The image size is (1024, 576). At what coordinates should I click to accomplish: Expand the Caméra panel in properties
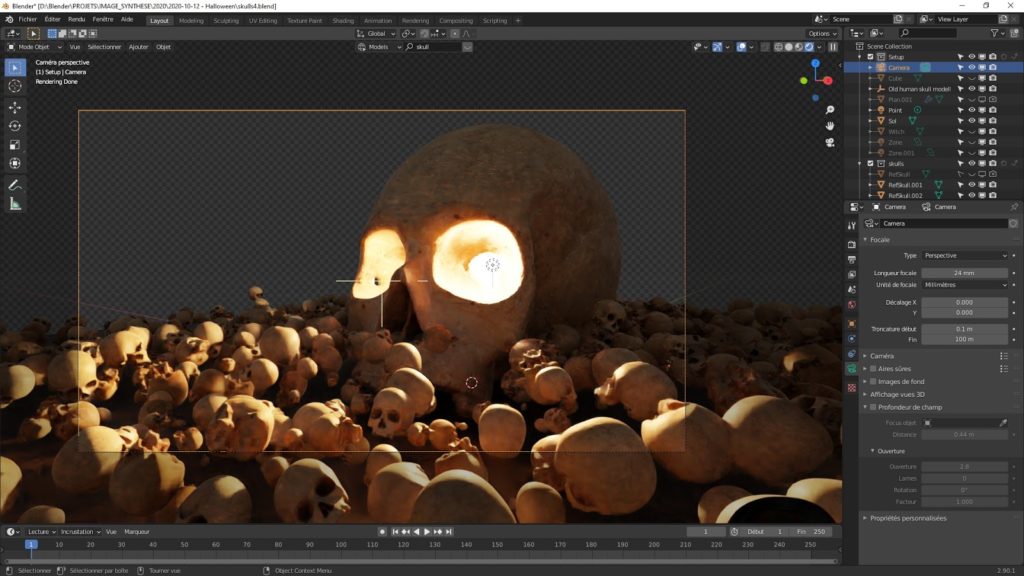(x=882, y=356)
